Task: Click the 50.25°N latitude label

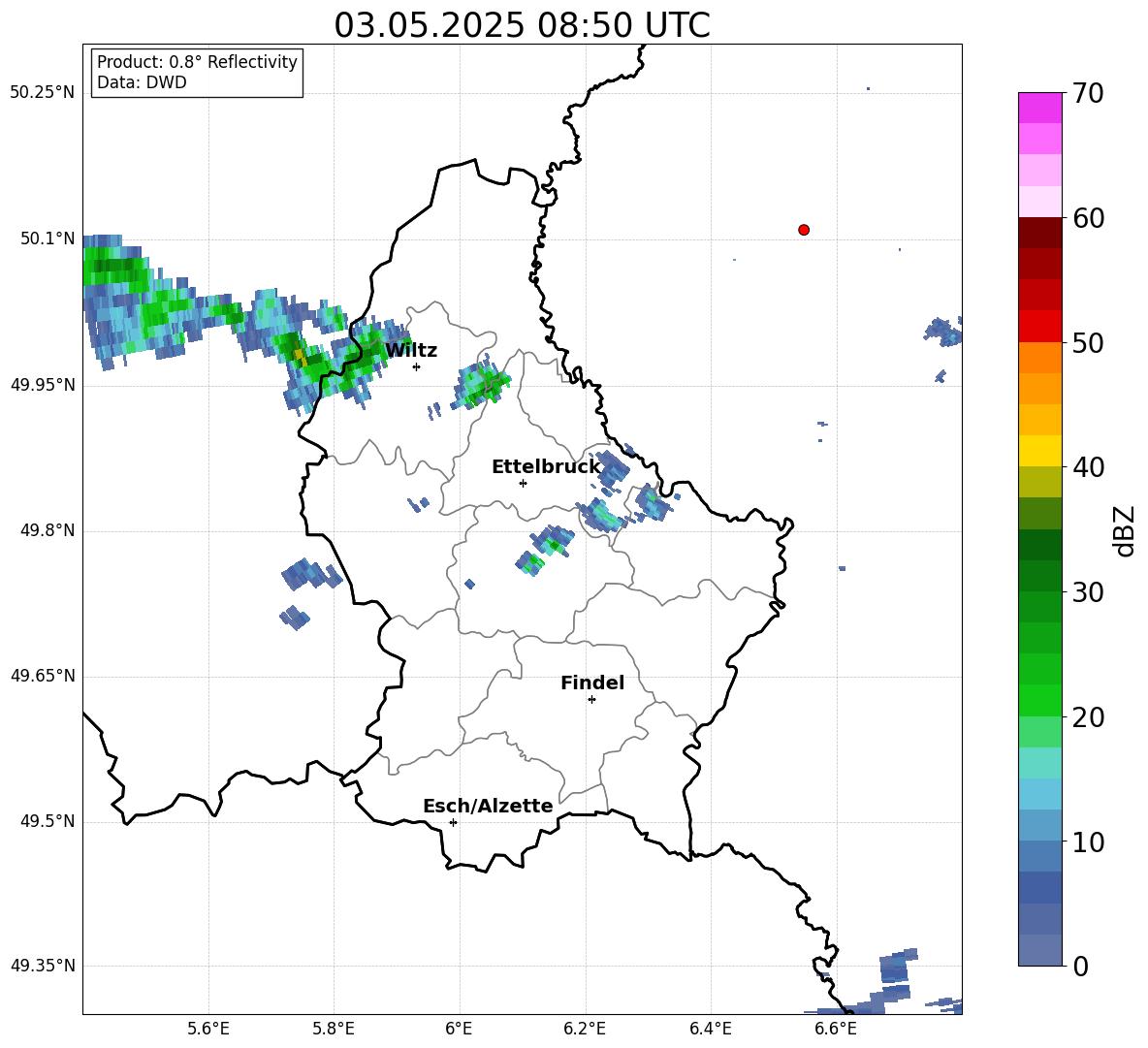Action: coord(42,93)
